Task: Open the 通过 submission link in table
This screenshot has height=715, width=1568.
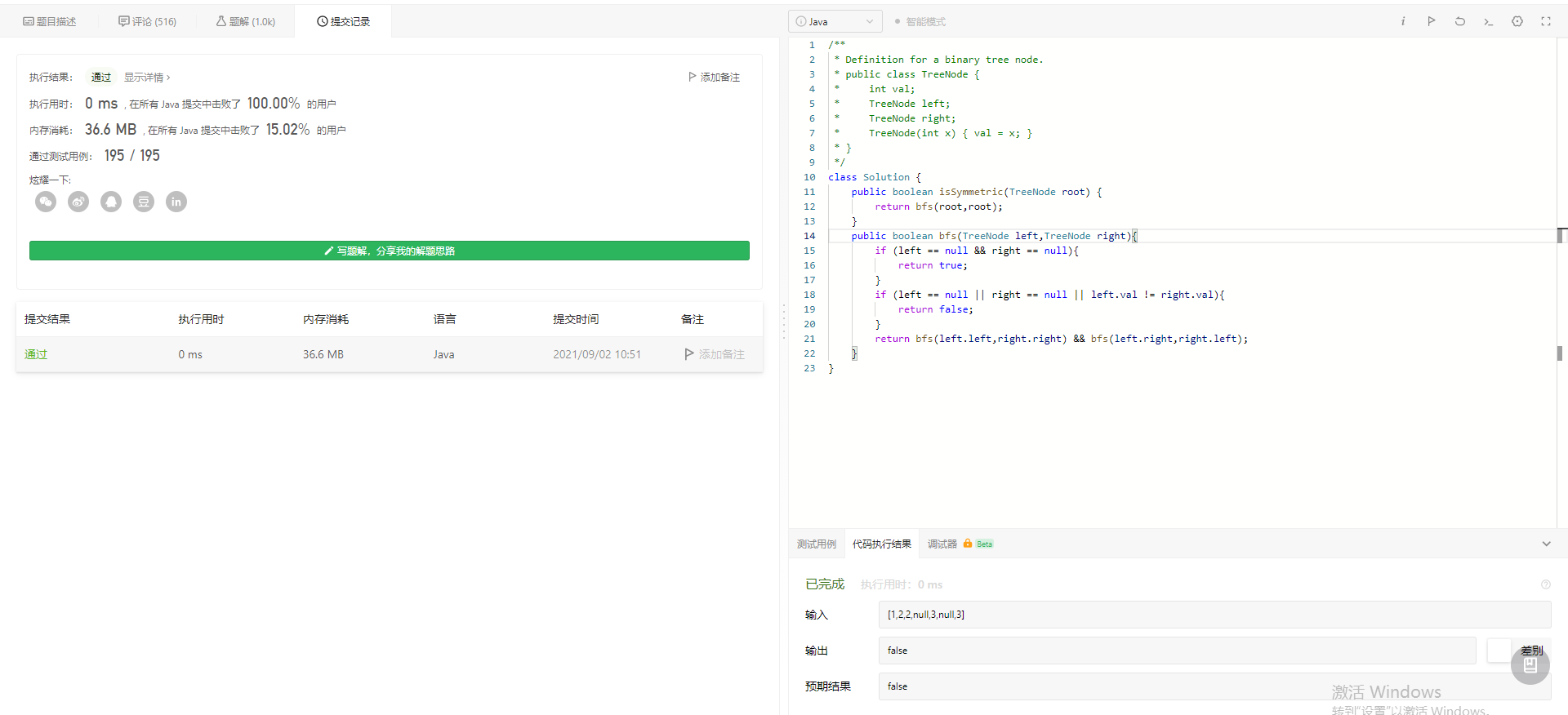Action: (x=36, y=354)
